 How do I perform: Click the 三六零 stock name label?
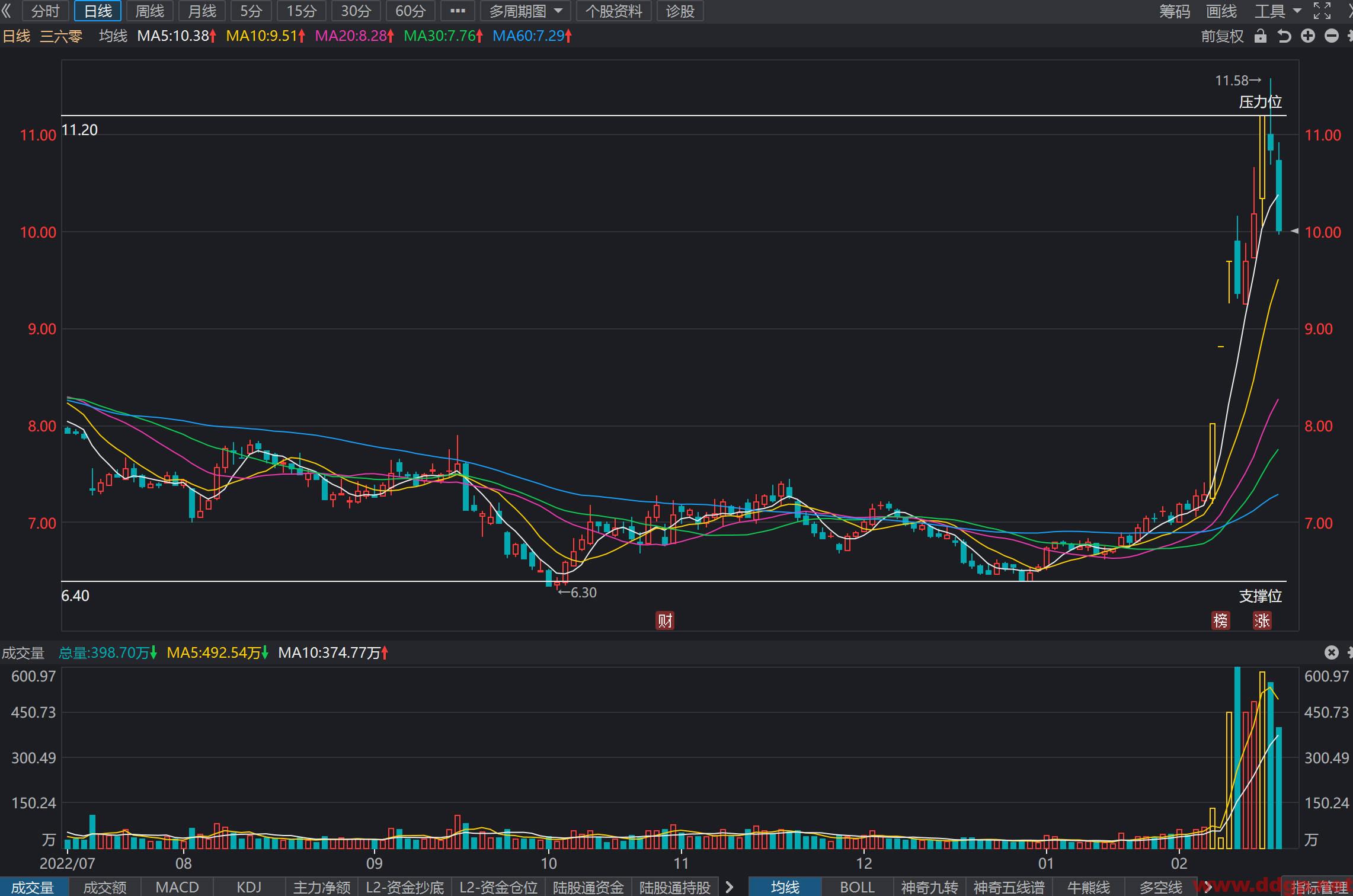point(60,36)
